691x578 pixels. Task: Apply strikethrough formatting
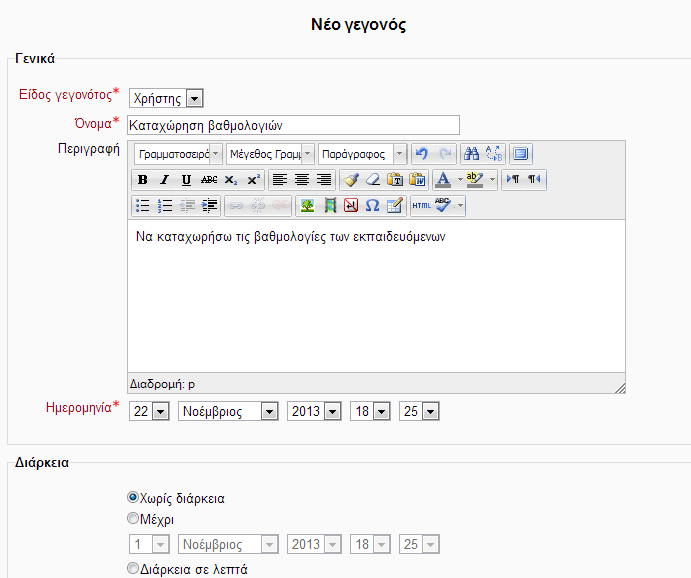tap(209, 180)
